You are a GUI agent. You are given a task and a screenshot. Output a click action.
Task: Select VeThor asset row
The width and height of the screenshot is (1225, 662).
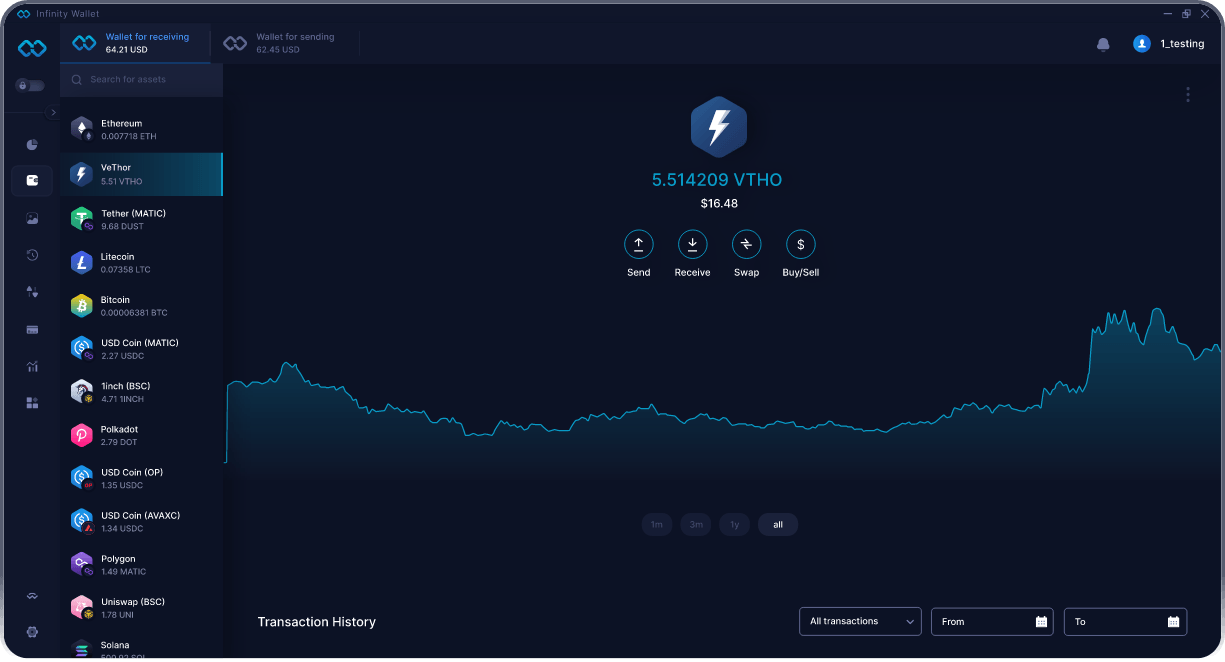[141, 174]
